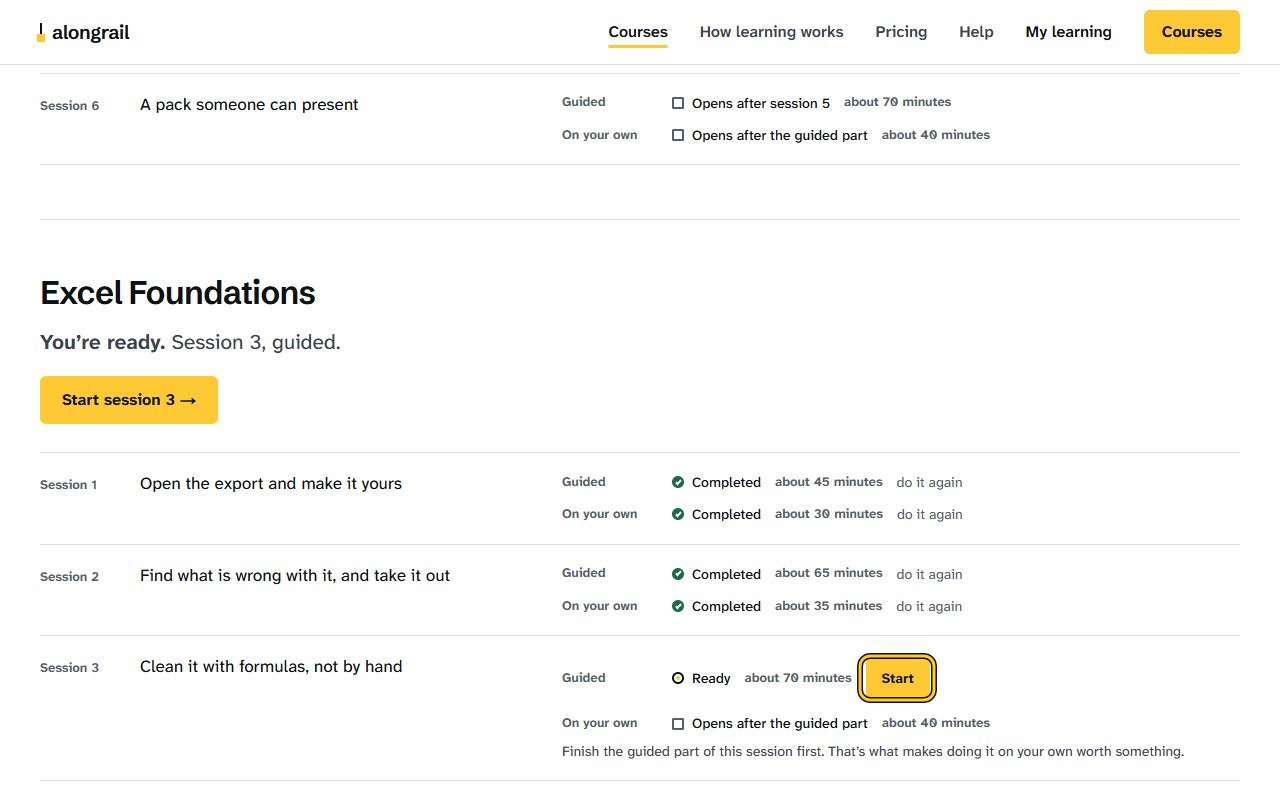Click 'do it again' for Session 1 Guided

(929, 482)
